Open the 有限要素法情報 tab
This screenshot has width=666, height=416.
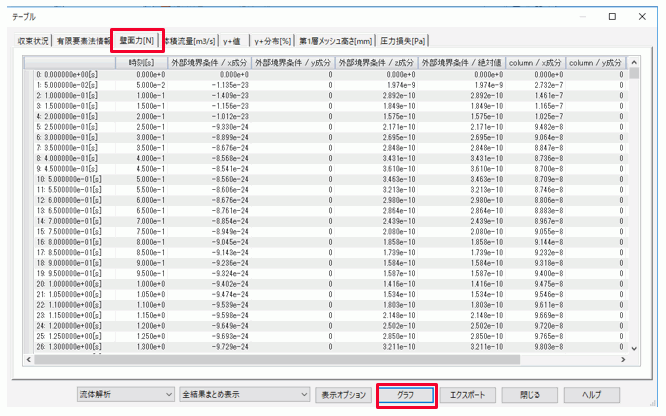84,41
